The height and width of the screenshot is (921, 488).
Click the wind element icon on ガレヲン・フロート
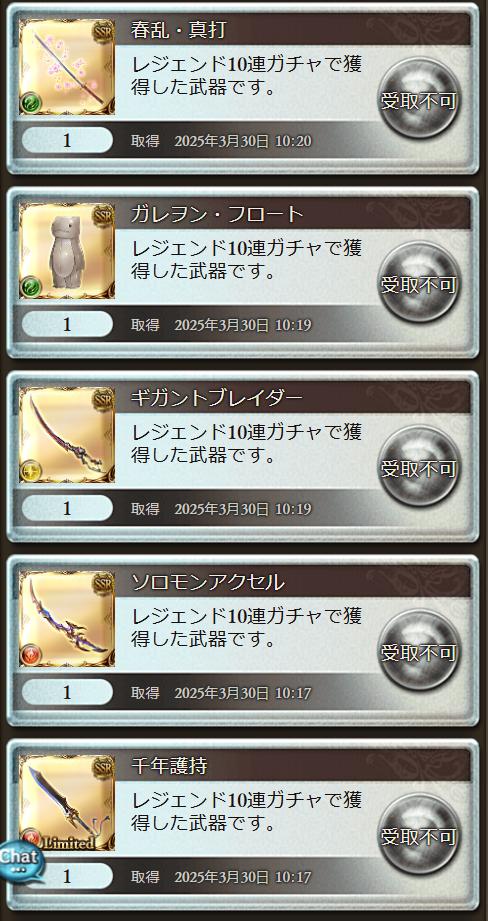click(31, 288)
